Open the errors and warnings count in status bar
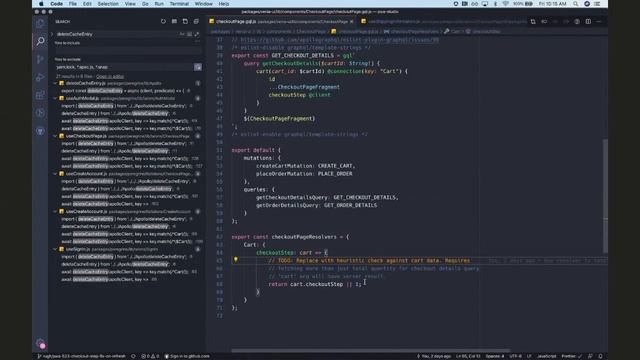The image size is (640, 360). (x=150, y=356)
